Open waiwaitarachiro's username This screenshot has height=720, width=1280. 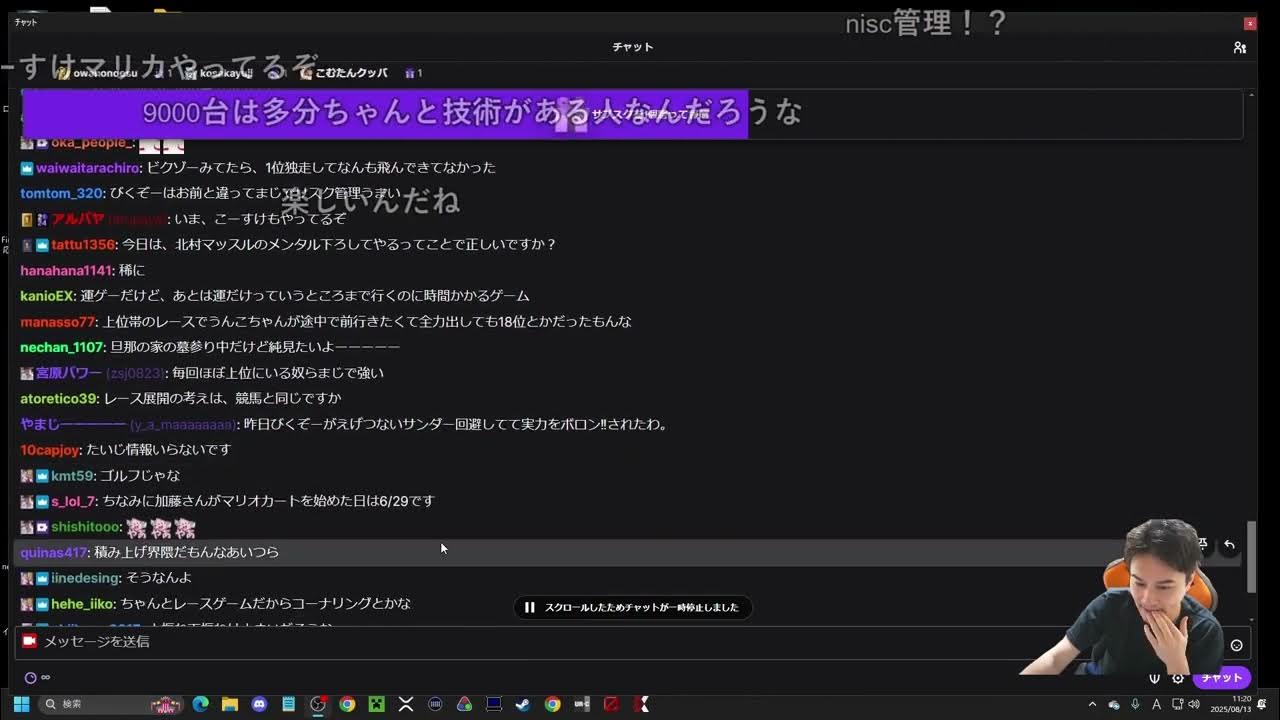(x=88, y=168)
